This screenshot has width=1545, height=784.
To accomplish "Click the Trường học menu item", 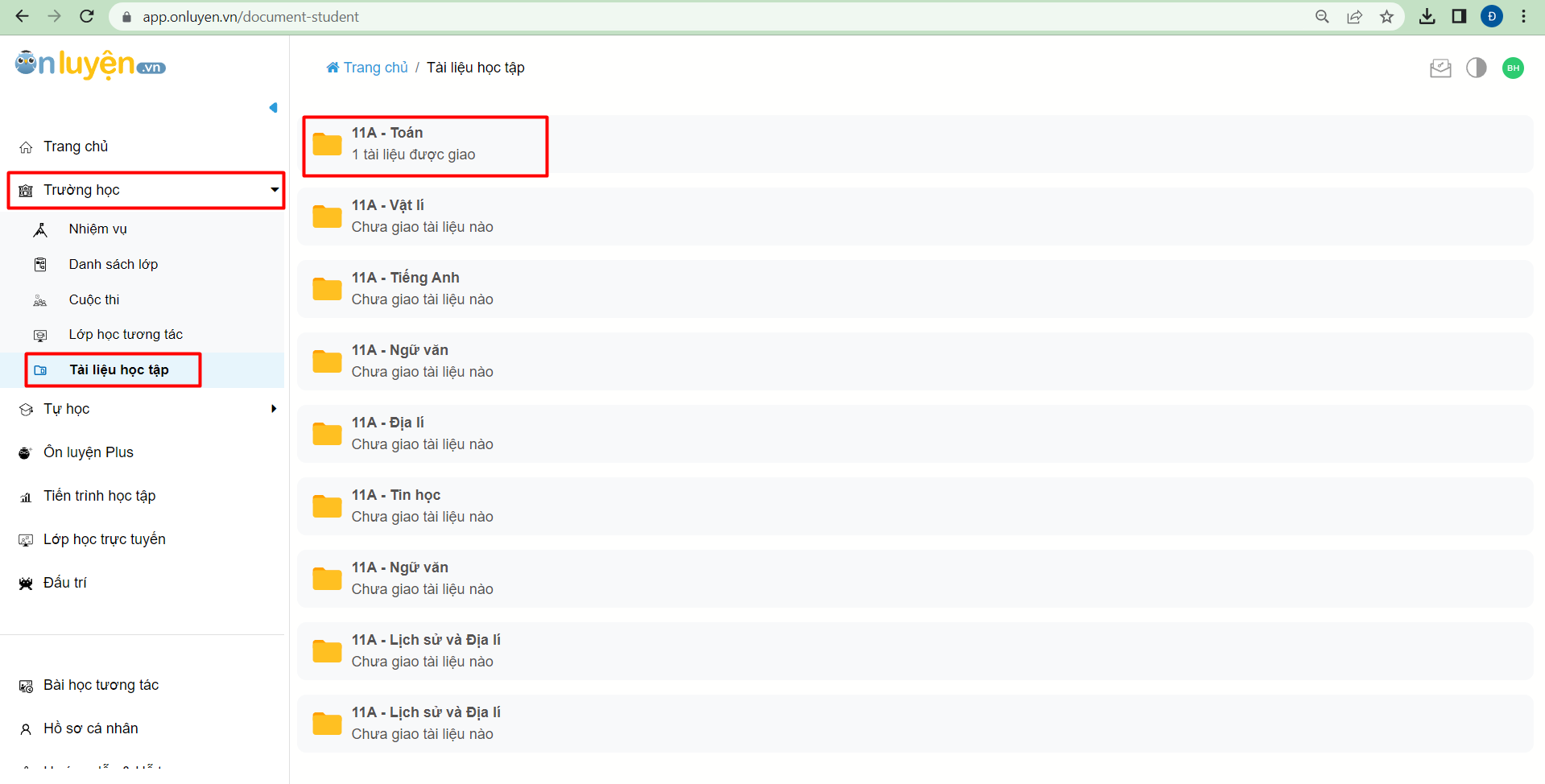I will pyautogui.click(x=146, y=190).
